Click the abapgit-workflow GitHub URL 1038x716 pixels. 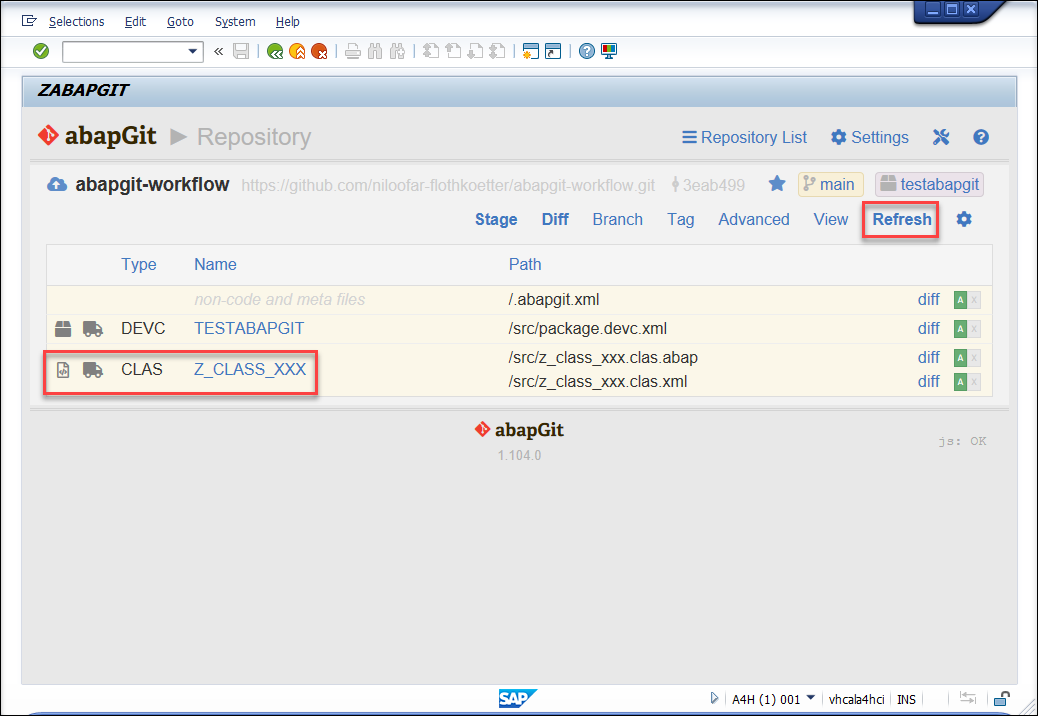tap(448, 185)
